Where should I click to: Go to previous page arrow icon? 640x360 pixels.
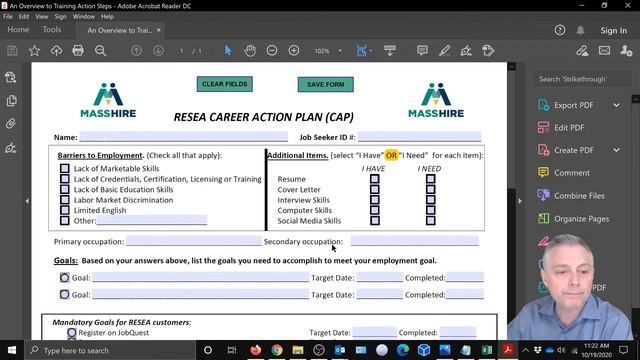pos(136,51)
